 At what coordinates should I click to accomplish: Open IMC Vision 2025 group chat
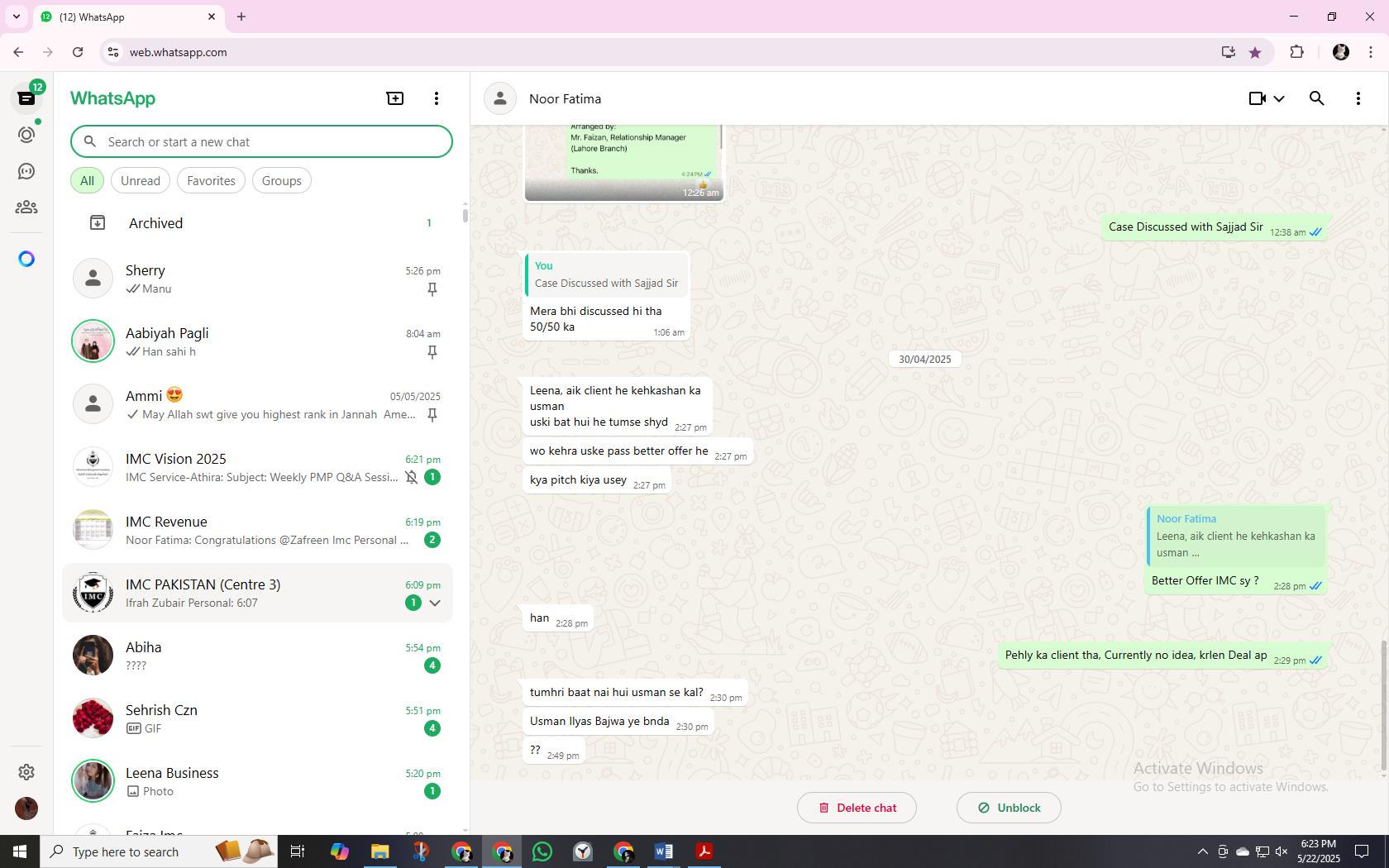(258, 467)
